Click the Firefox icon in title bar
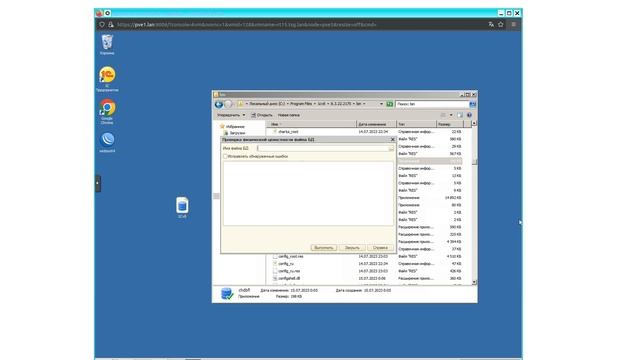This screenshot has height=360, width=640. tap(99, 13)
